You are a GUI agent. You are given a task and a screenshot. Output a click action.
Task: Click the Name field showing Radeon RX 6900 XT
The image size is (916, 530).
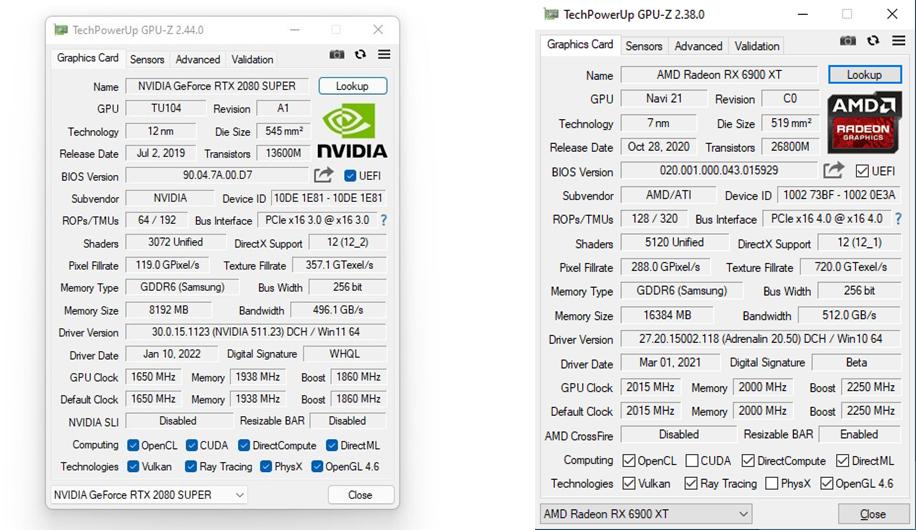click(x=719, y=75)
